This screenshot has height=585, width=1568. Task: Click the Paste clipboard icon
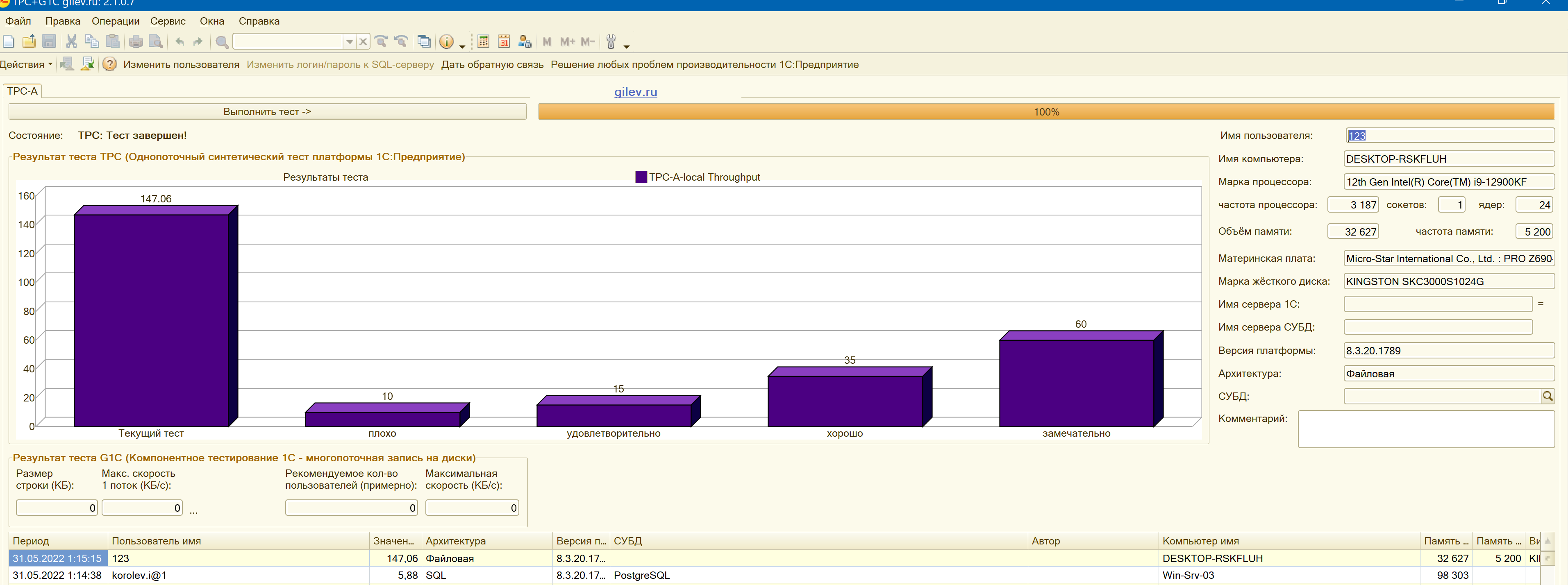coord(113,41)
